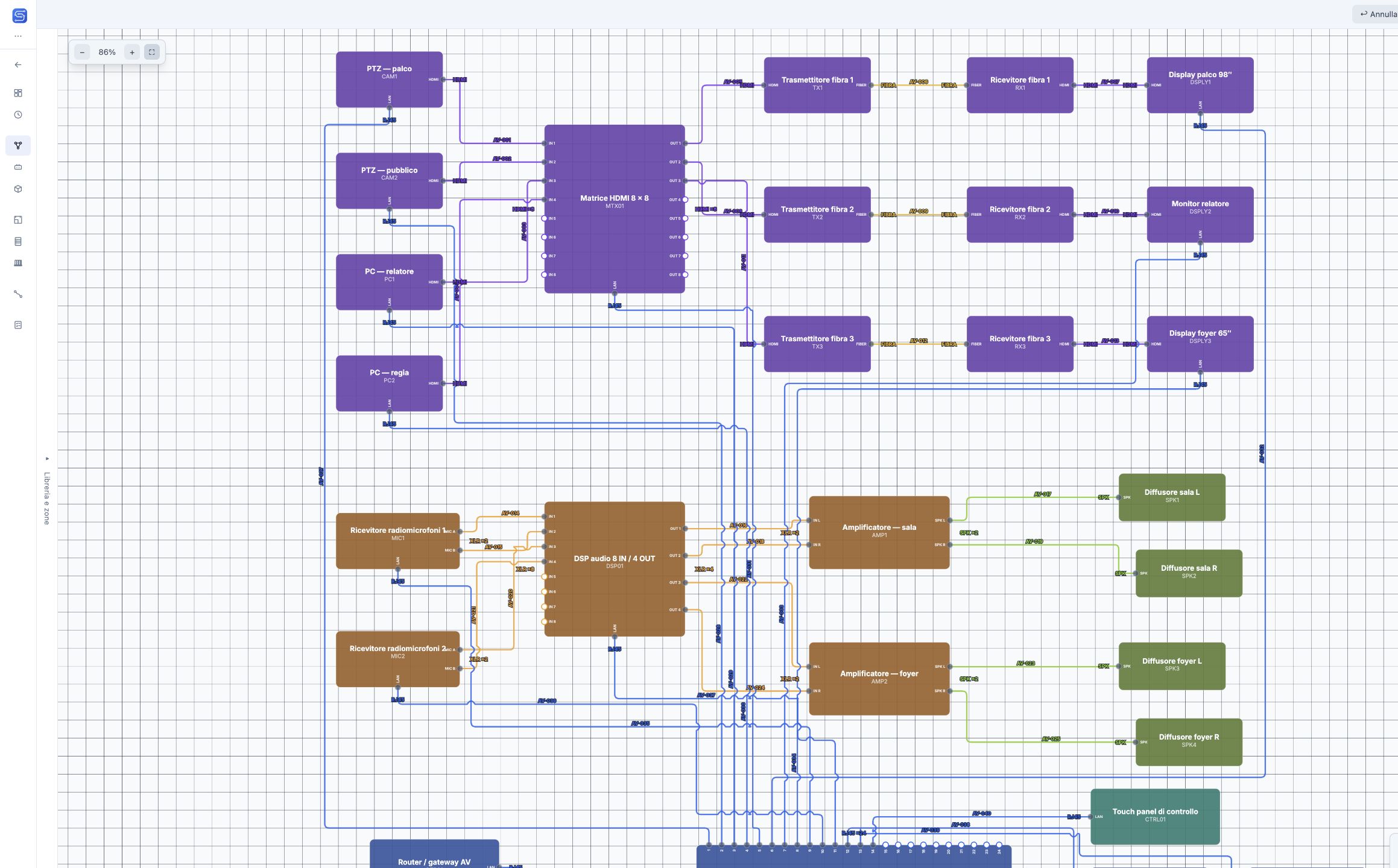This screenshot has width=1398, height=868.
Task: Open the patch panel icon in sidebar
Action: (18, 263)
